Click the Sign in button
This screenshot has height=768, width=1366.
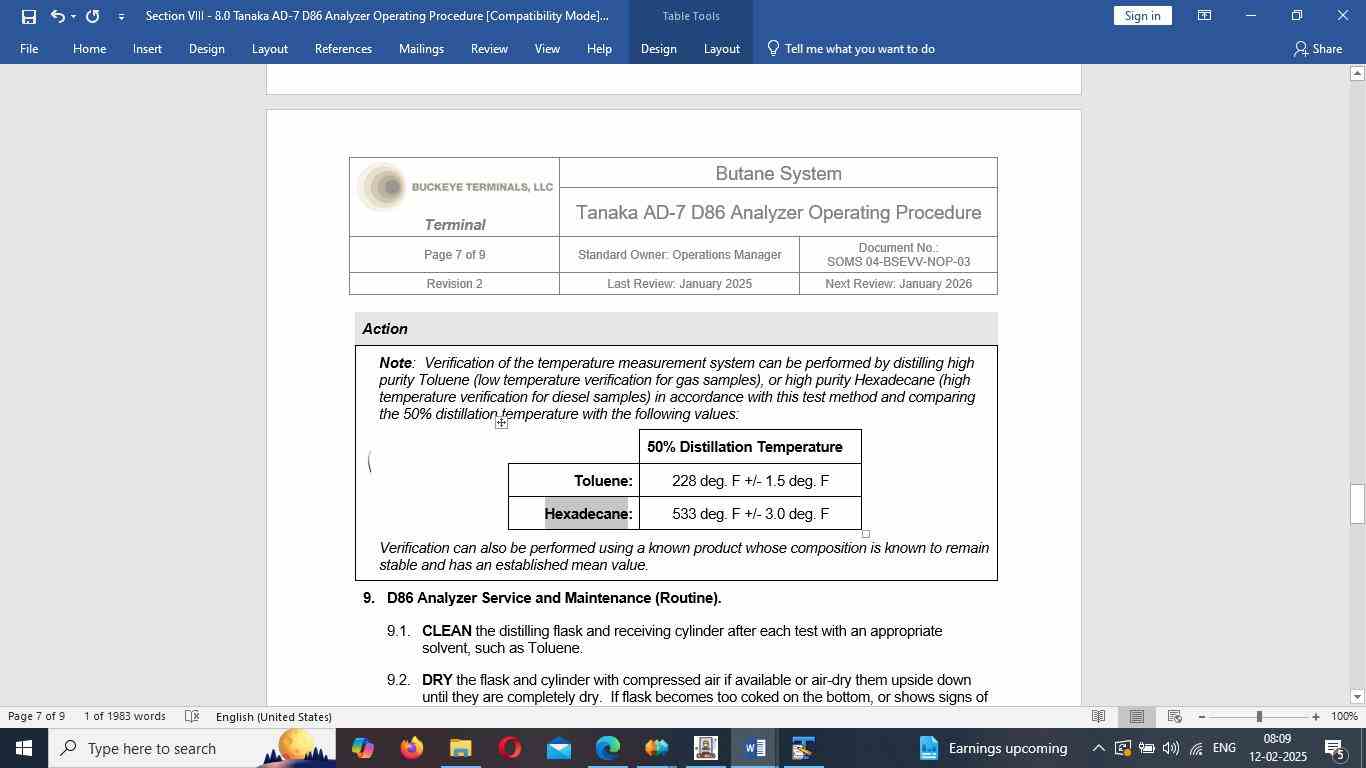[1142, 16]
